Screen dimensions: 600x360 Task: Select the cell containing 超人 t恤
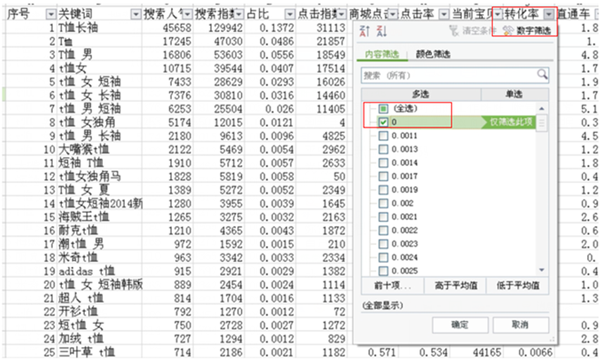99,298
